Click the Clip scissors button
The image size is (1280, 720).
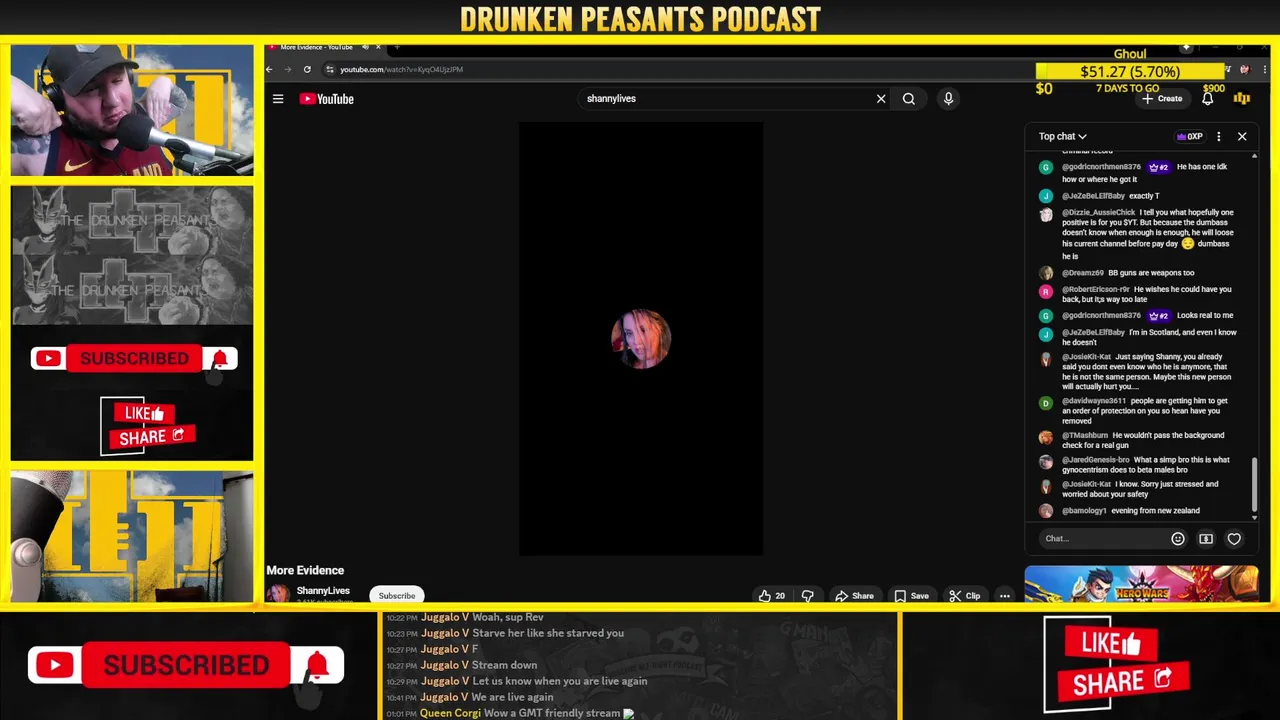[964, 596]
